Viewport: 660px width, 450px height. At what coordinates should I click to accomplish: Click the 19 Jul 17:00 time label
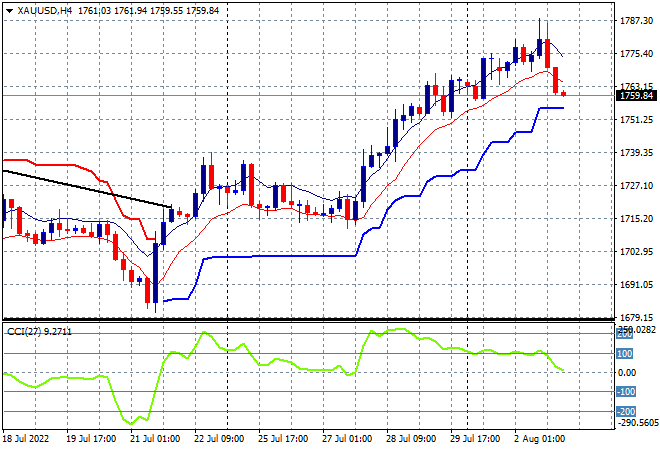[91, 439]
